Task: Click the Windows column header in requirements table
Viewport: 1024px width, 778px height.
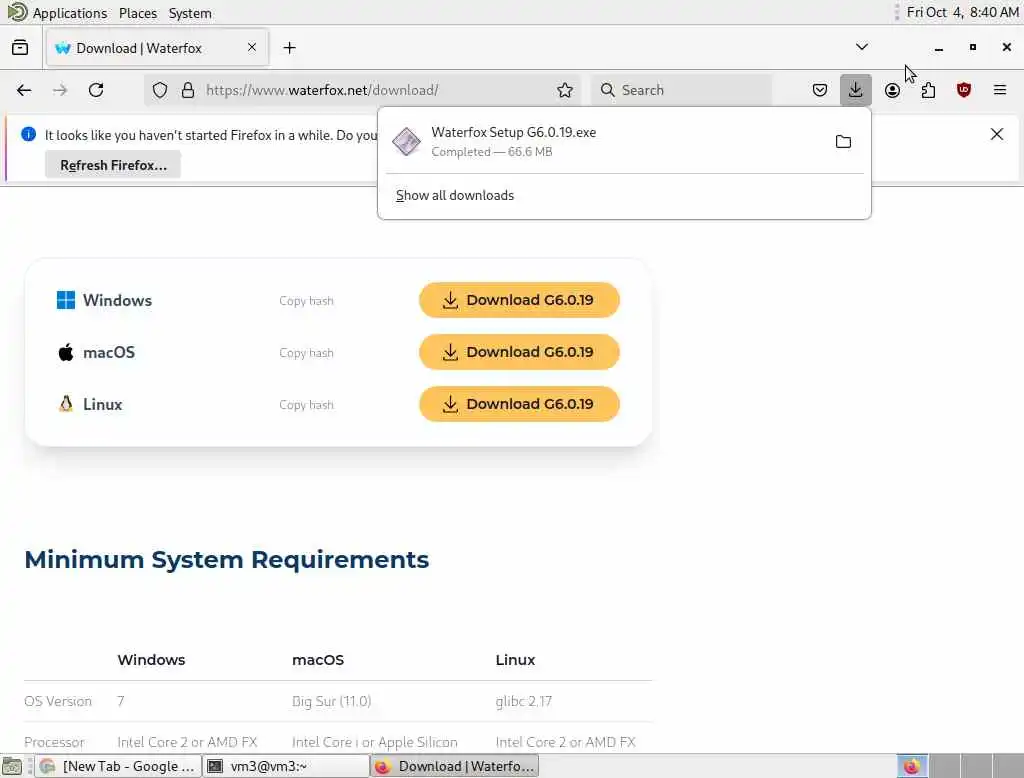Action: coord(152,660)
